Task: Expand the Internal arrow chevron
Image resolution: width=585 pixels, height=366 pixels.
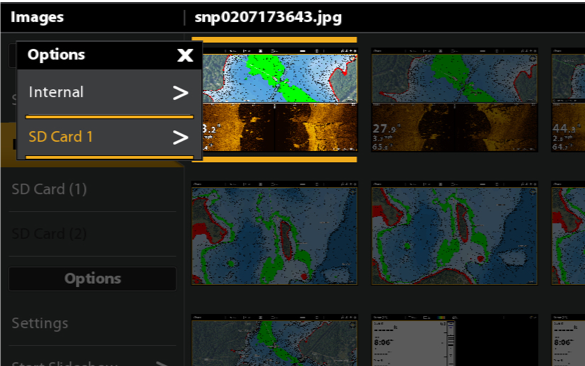Action: (181, 93)
